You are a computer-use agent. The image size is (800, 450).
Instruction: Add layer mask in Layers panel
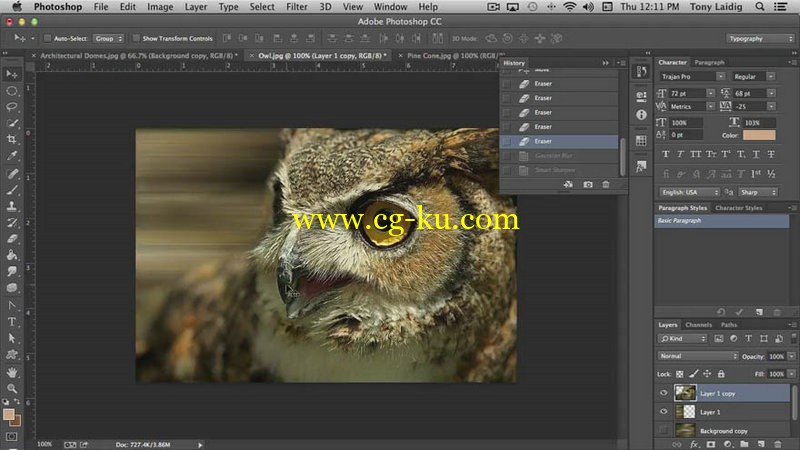click(x=711, y=444)
